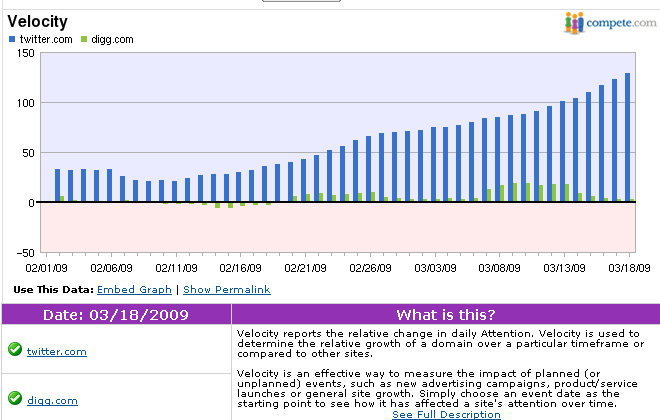Click the 02/16/09 x-axis label

(240, 268)
